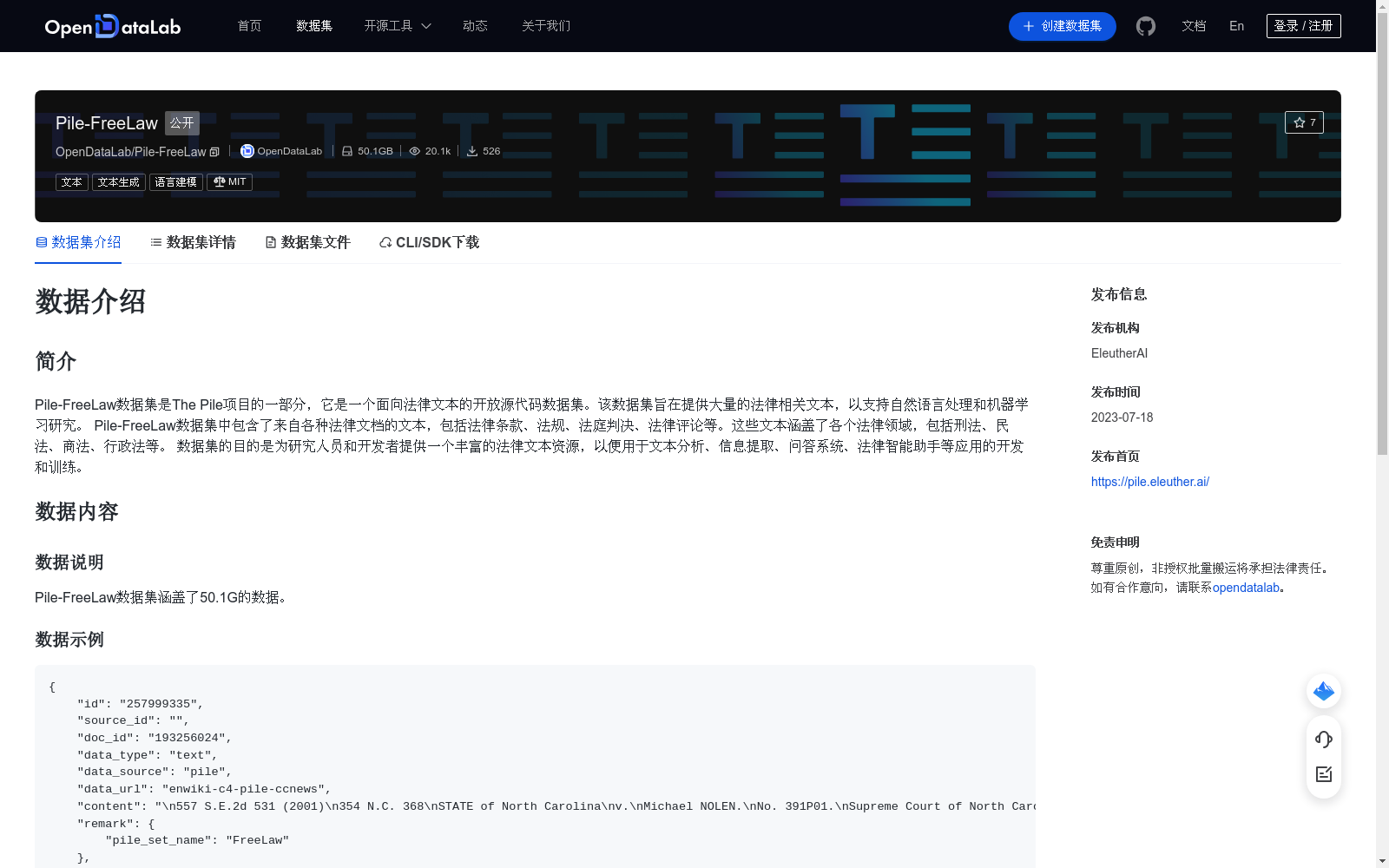Open 数据集 in the top navigation
Viewport: 1389px width, 868px height.
point(314,26)
